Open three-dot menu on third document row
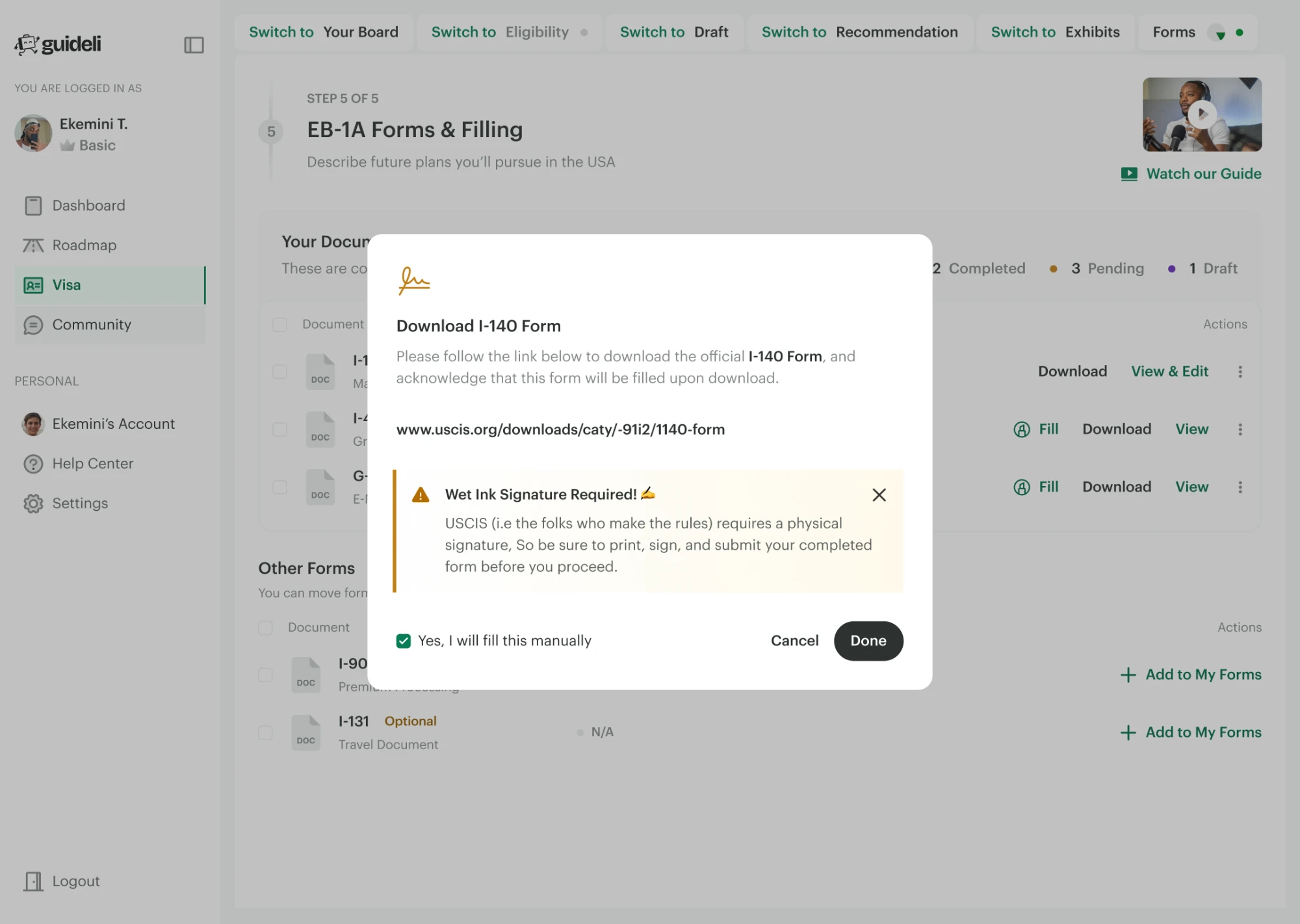This screenshot has width=1300, height=924. pyautogui.click(x=1240, y=487)
